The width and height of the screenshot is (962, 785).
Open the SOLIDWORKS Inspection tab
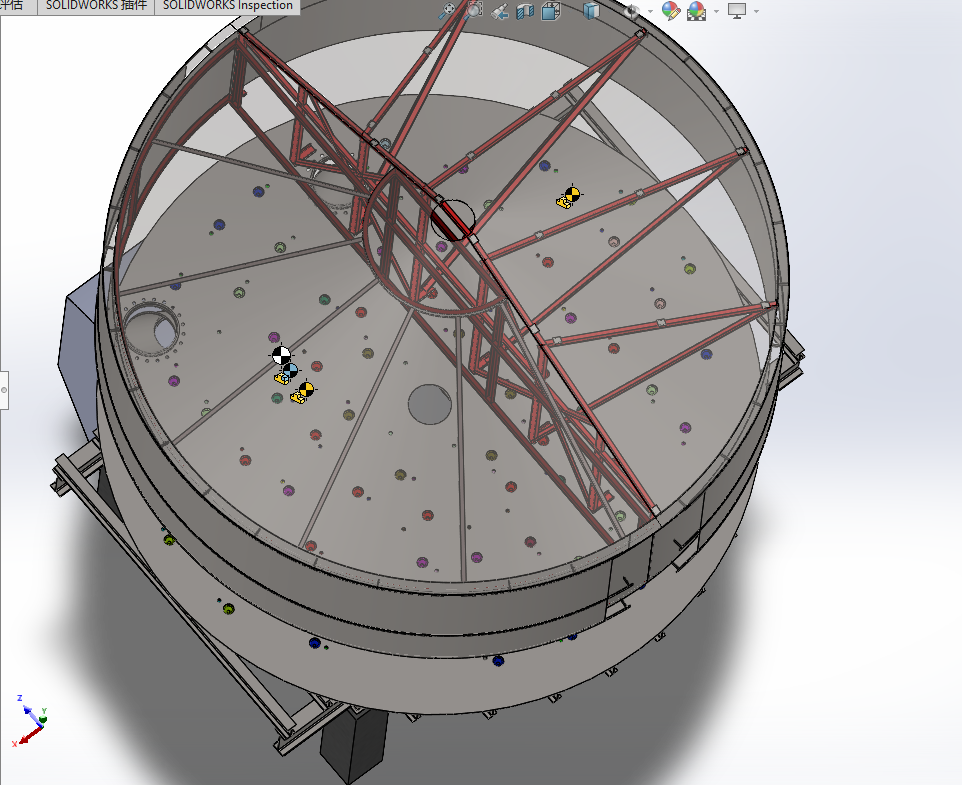[x=228, y=6]
